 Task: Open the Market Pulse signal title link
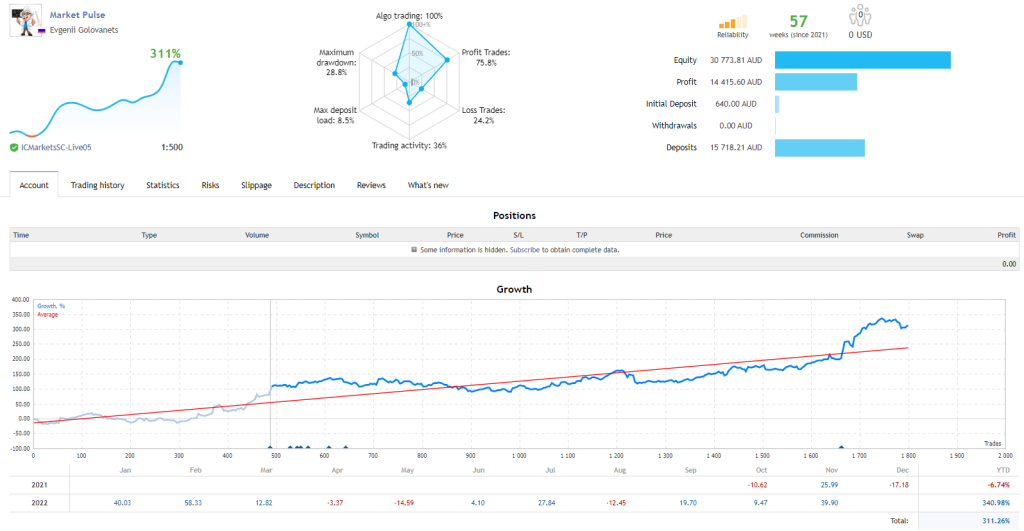(x=77, y=14)
